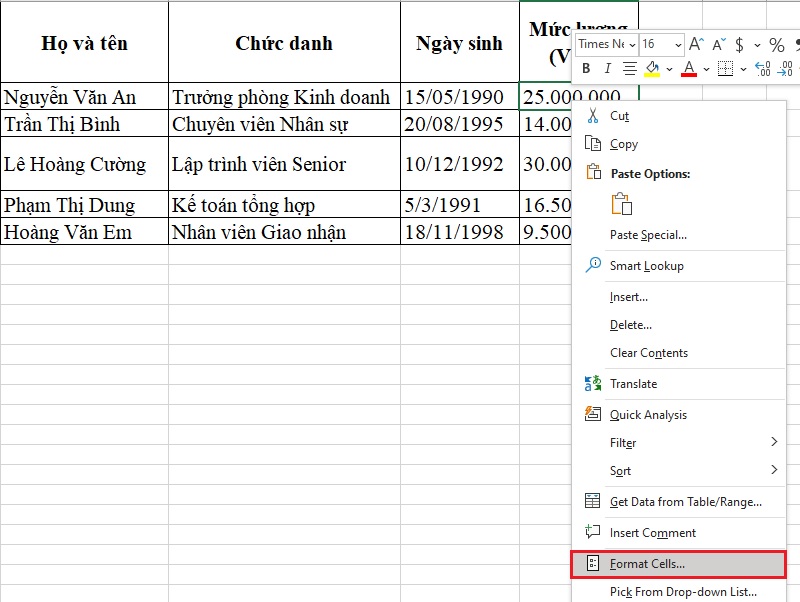Select Clear Contents
Image resolution: width=800 pixels, height=602 pixels.
point(679,353)
